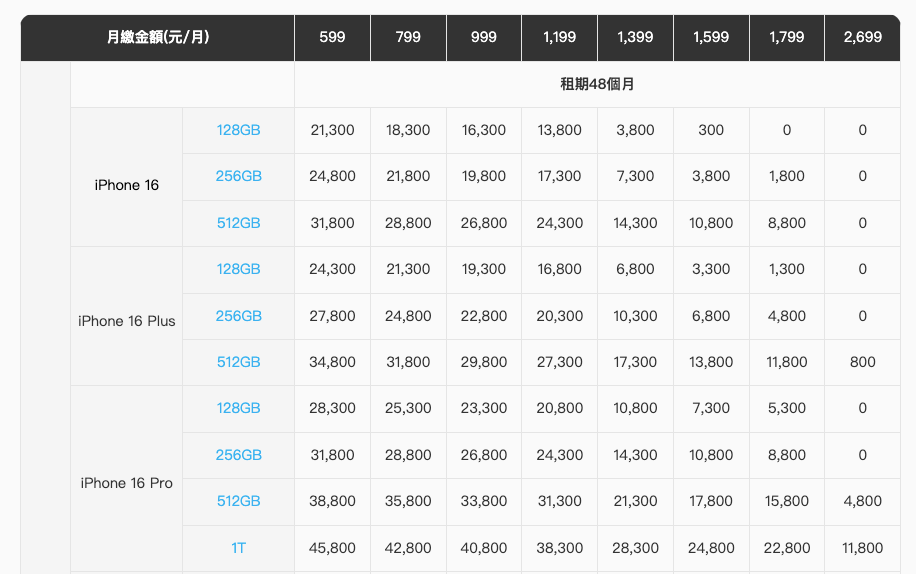Click the 1,399 plan column header
916x574 pixels.
pyautogui.click(x=635, y=37)
